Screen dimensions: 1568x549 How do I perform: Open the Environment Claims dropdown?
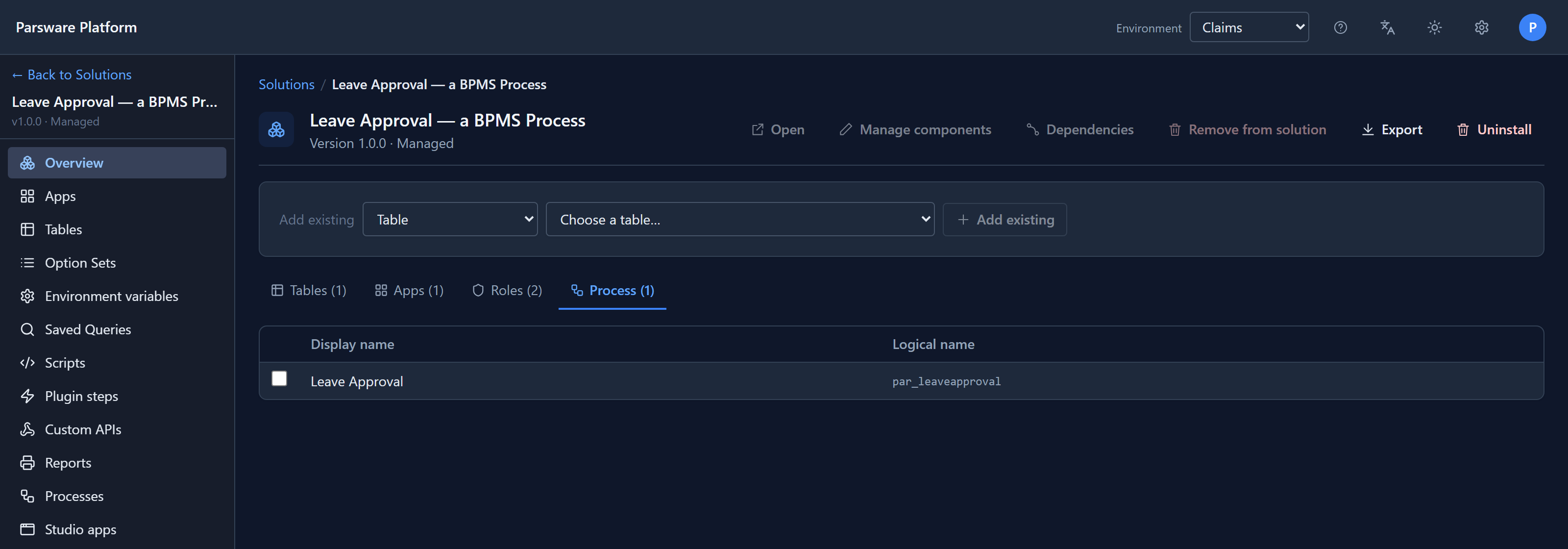coord(1249,27)
